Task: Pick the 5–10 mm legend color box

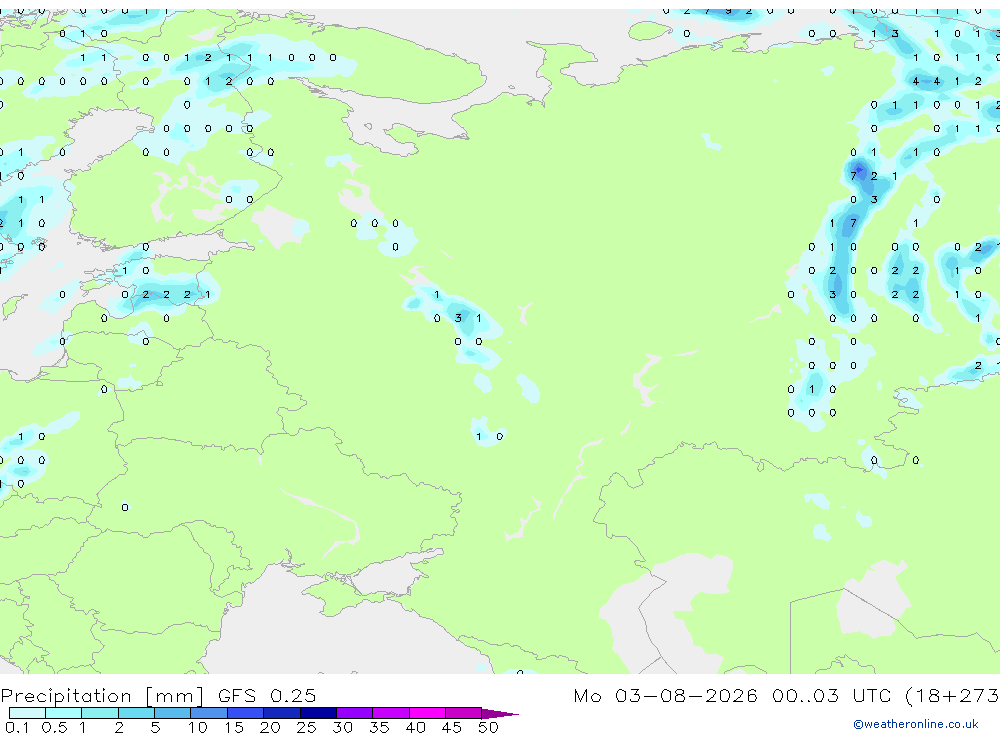Action: (172, 713)
